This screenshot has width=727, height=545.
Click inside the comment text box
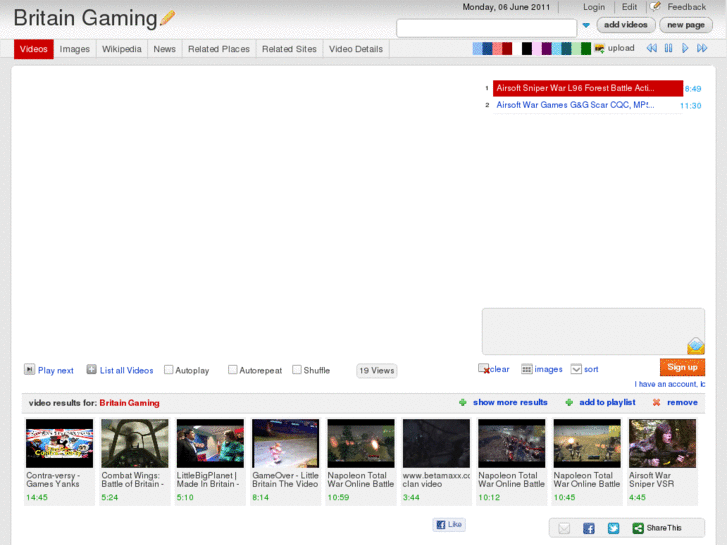coord(593,331)
